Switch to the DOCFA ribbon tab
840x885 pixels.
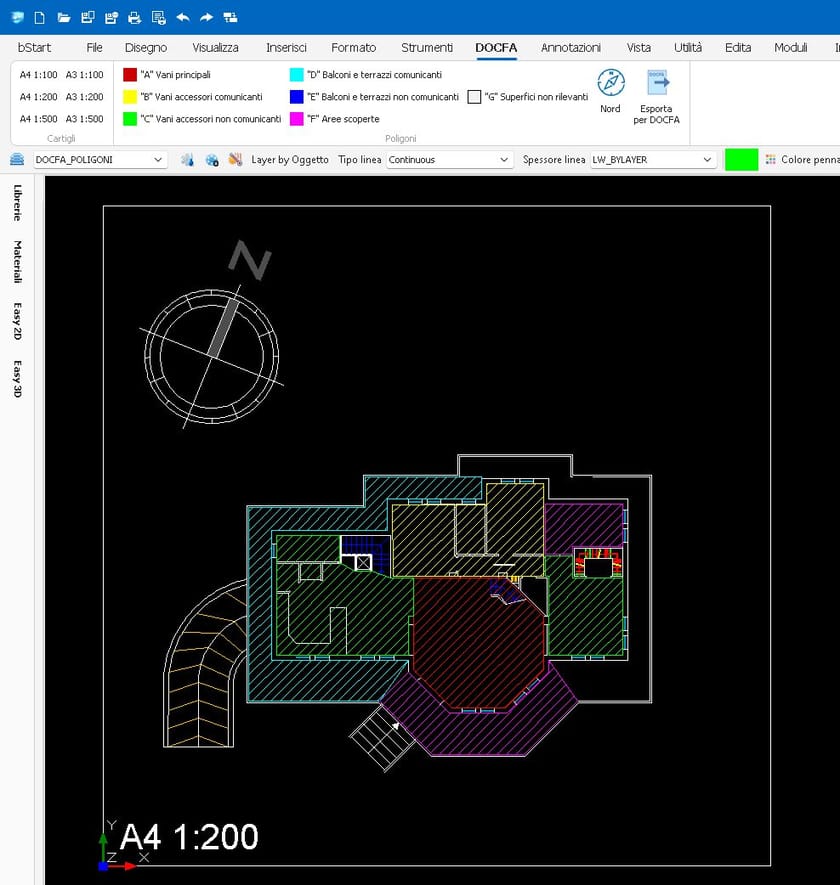point(496,47)
